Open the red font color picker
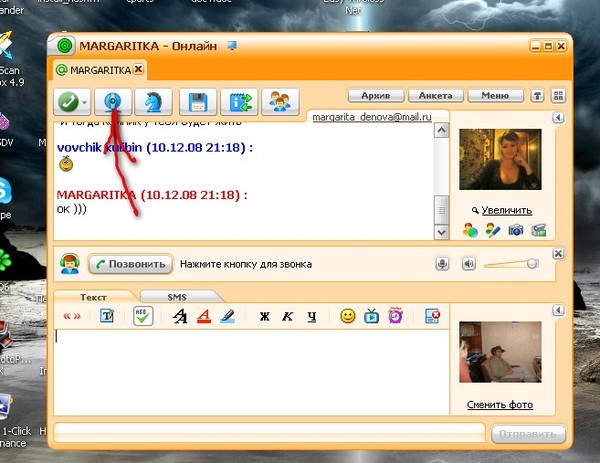 [204, 316]
